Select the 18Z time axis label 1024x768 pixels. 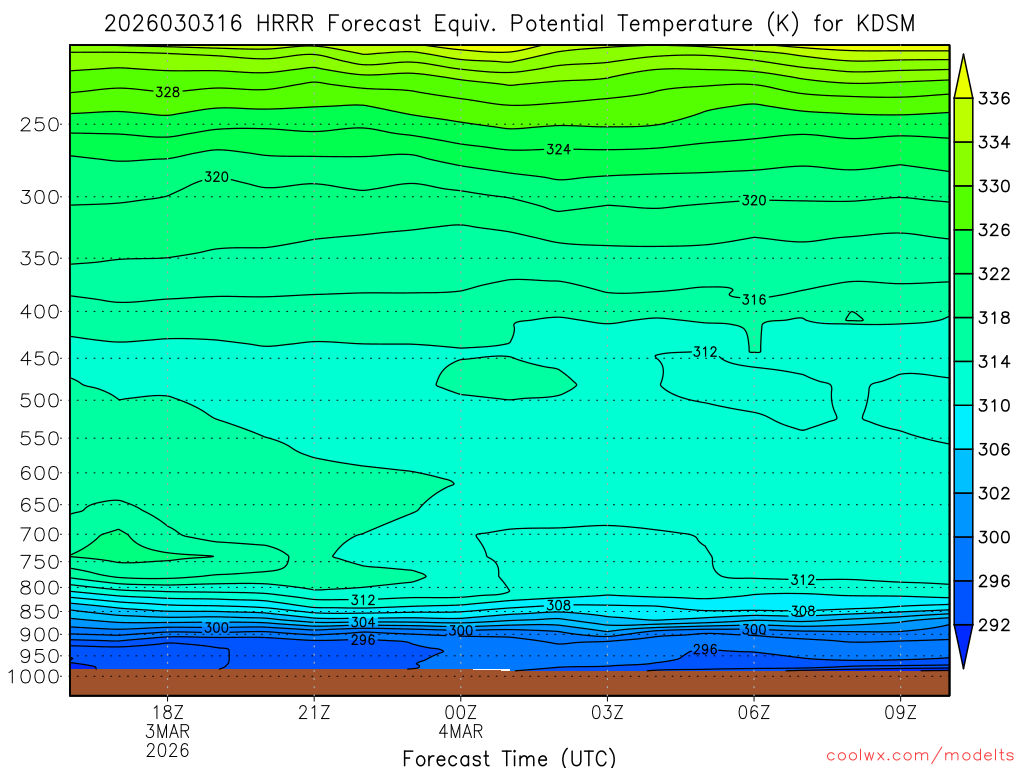point(168,712)
